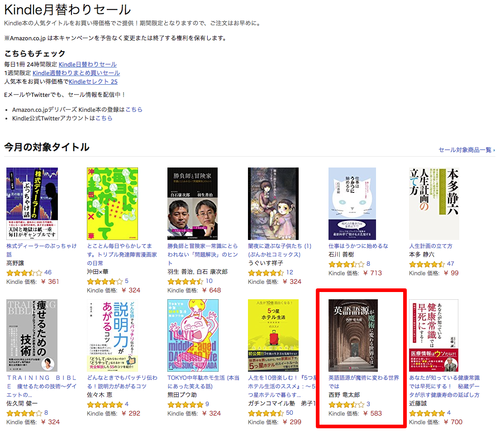Image resolution: width=500 pixels, height=431 pixels.
Task: Open the 英語語源が魔術に変わる世界では title link
Action: (364, 382)
